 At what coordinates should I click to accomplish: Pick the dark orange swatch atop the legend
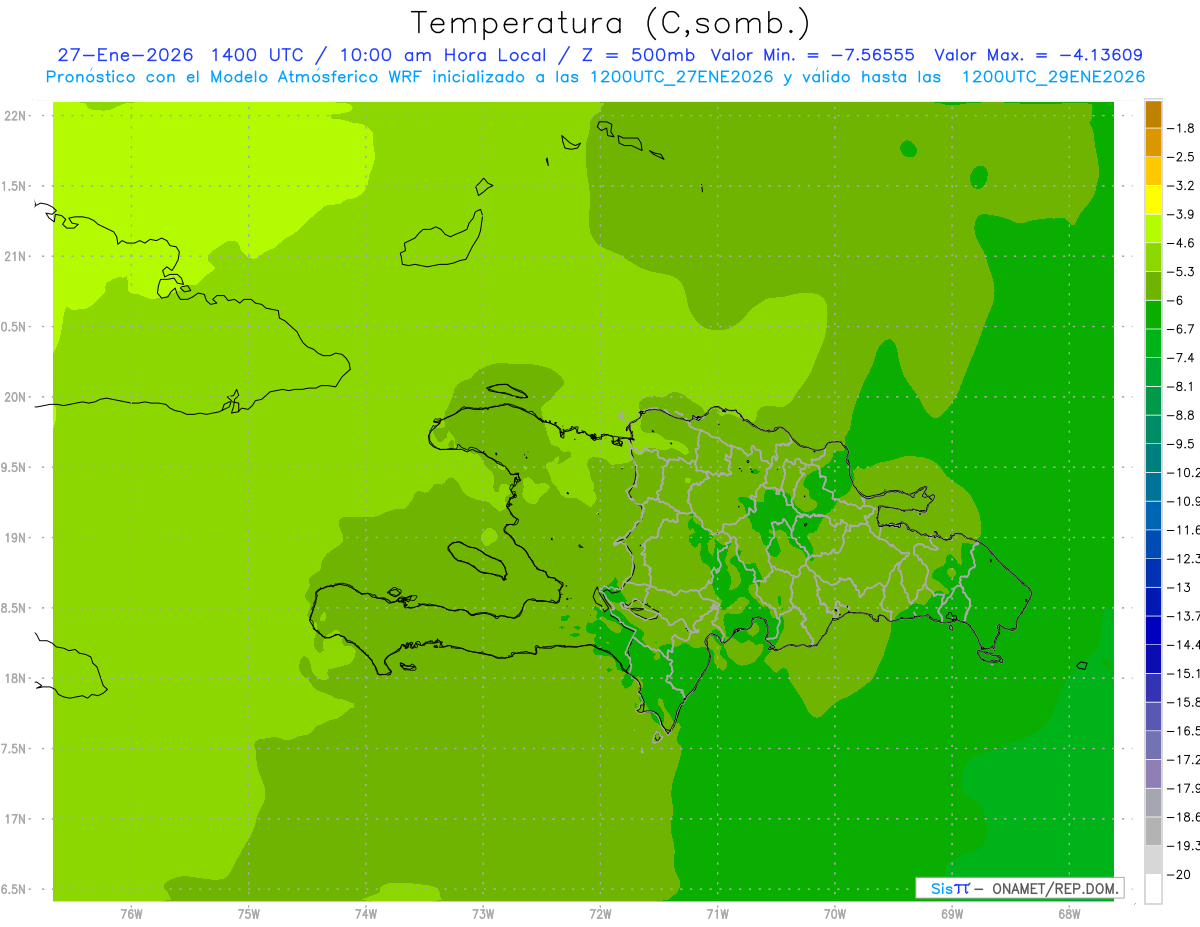point(1153,114)
